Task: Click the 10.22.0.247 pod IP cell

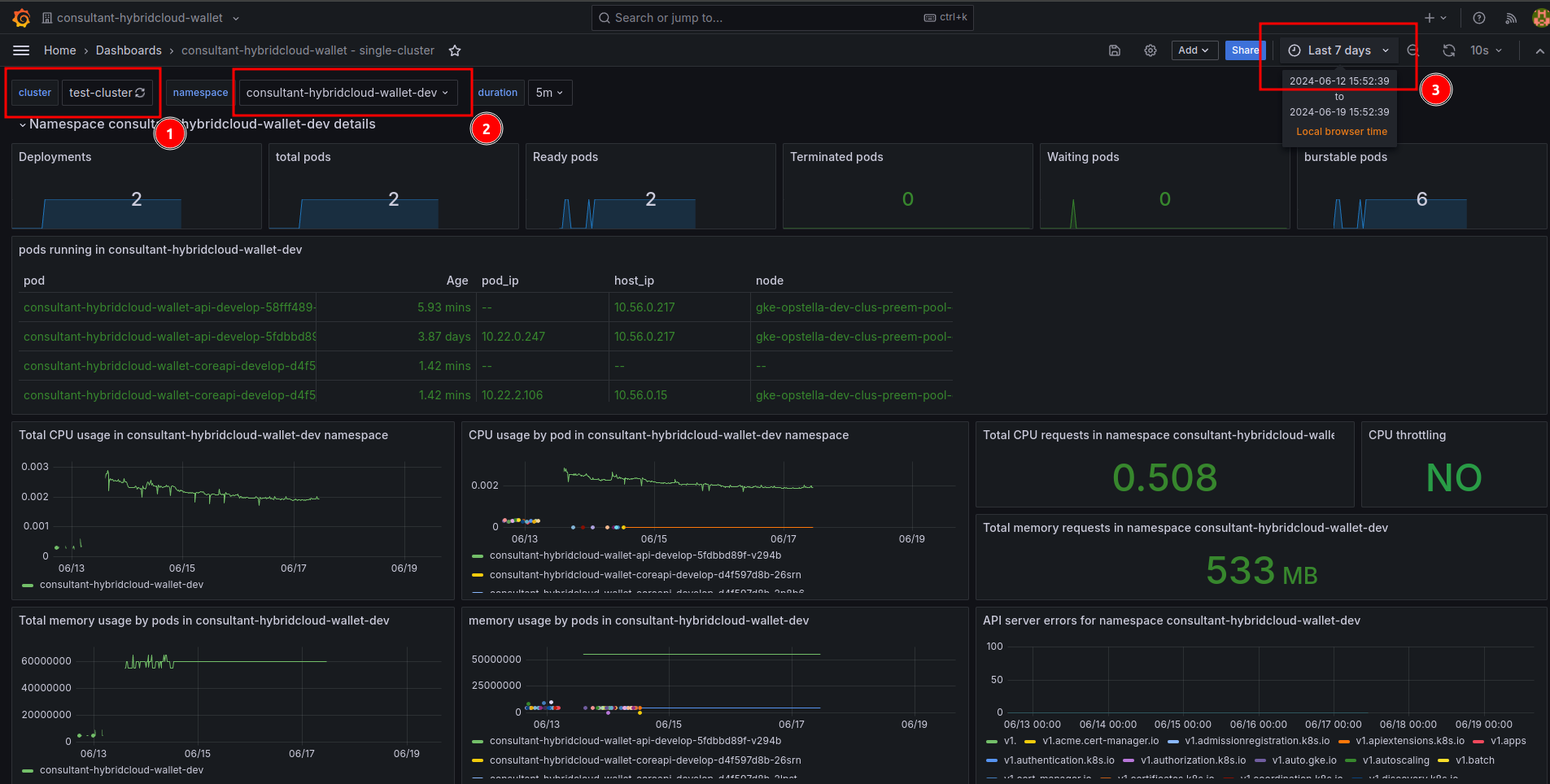Action: [513, 337]
